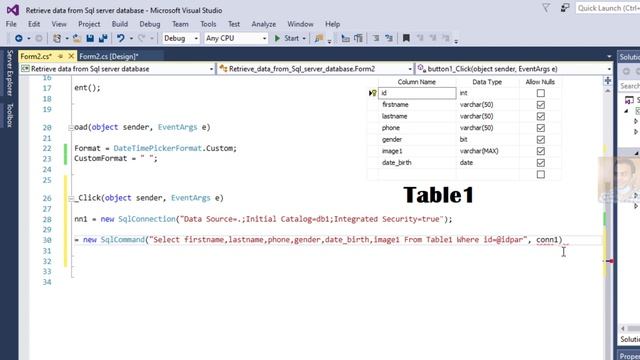Uncomment selected lines icon
The height and width of the screenshot is (360, 640).
tap(389, 38)
